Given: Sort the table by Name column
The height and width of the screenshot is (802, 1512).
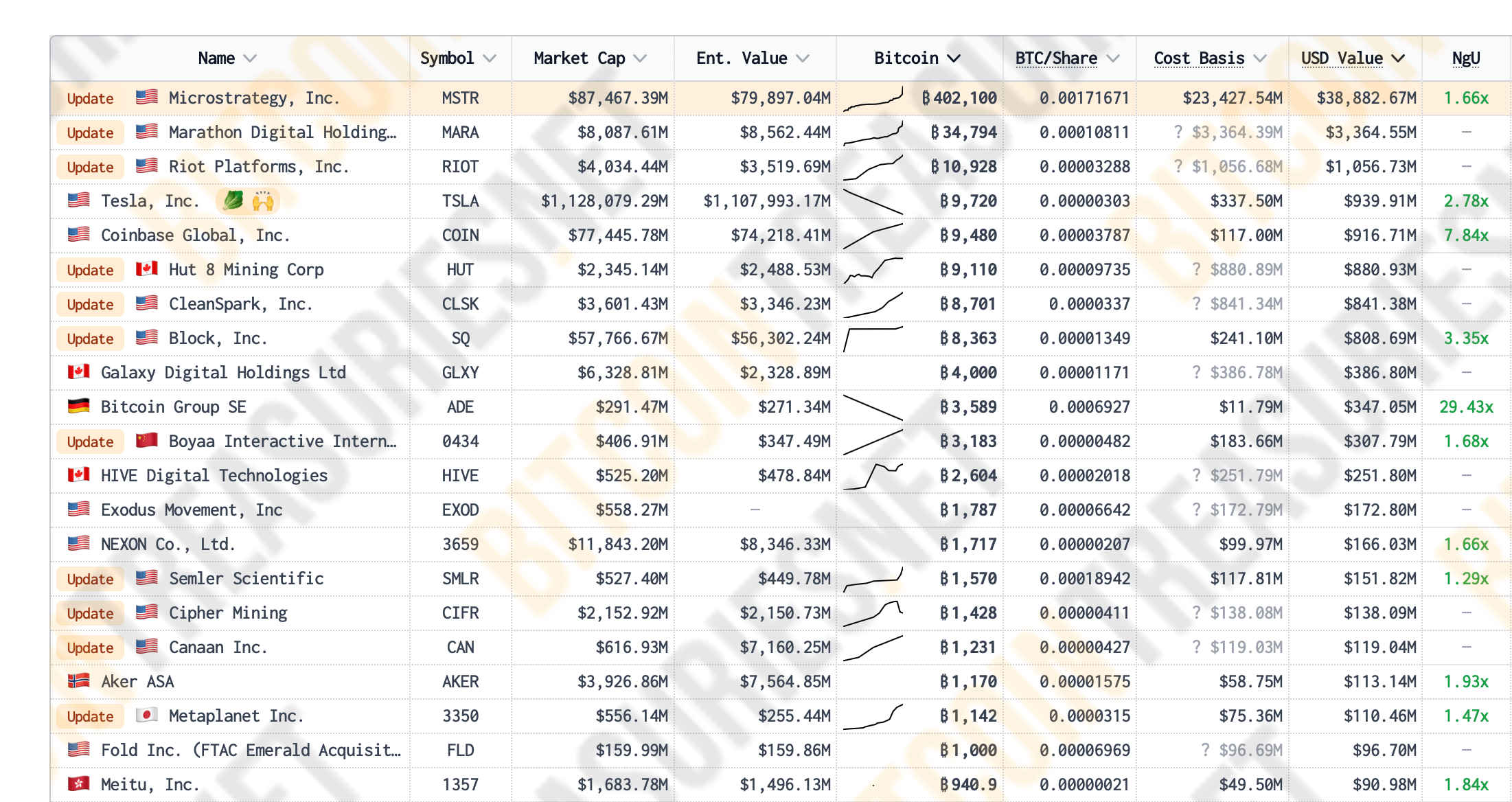Looking at the screenshot, I should pyautogui.click(x=227, y=58).
